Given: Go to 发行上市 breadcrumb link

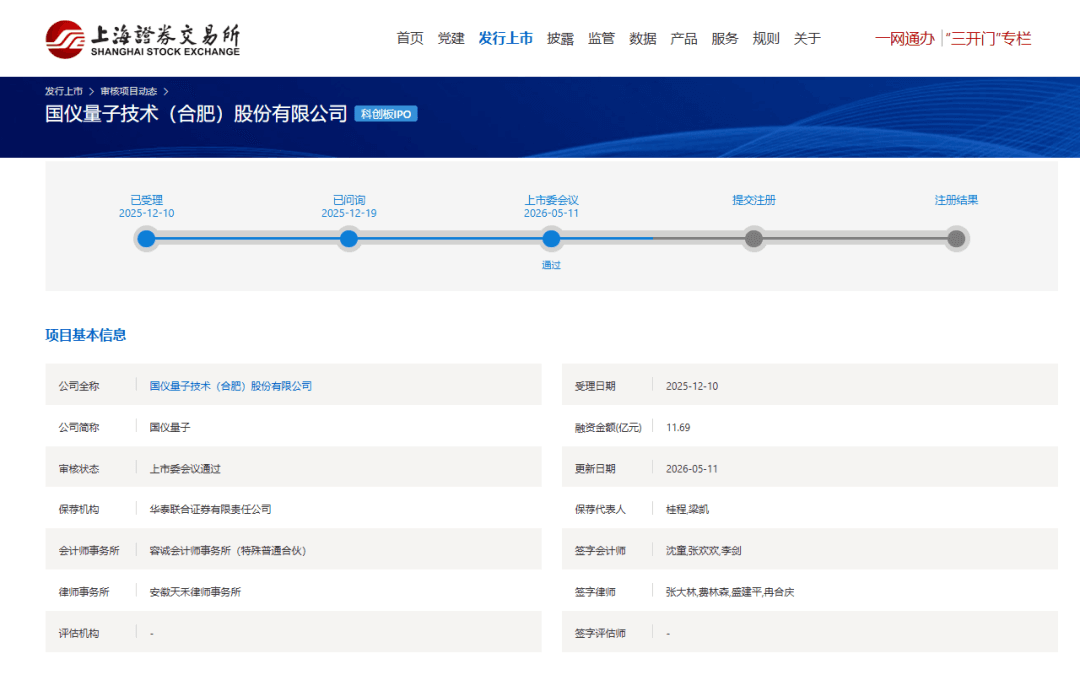Looking at the screenshot, I should [63, 91].
